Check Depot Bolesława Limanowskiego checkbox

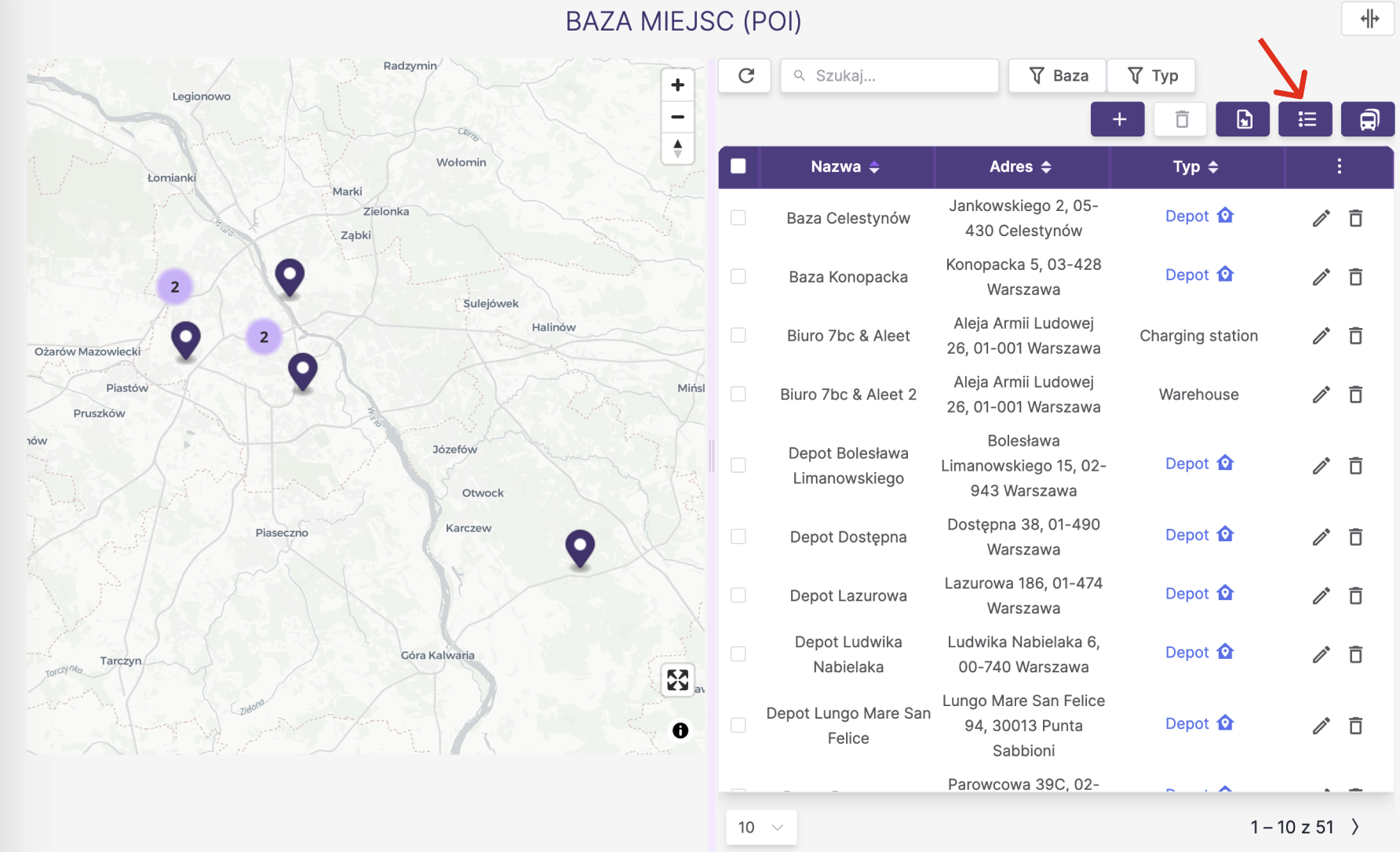coord(738,465)
